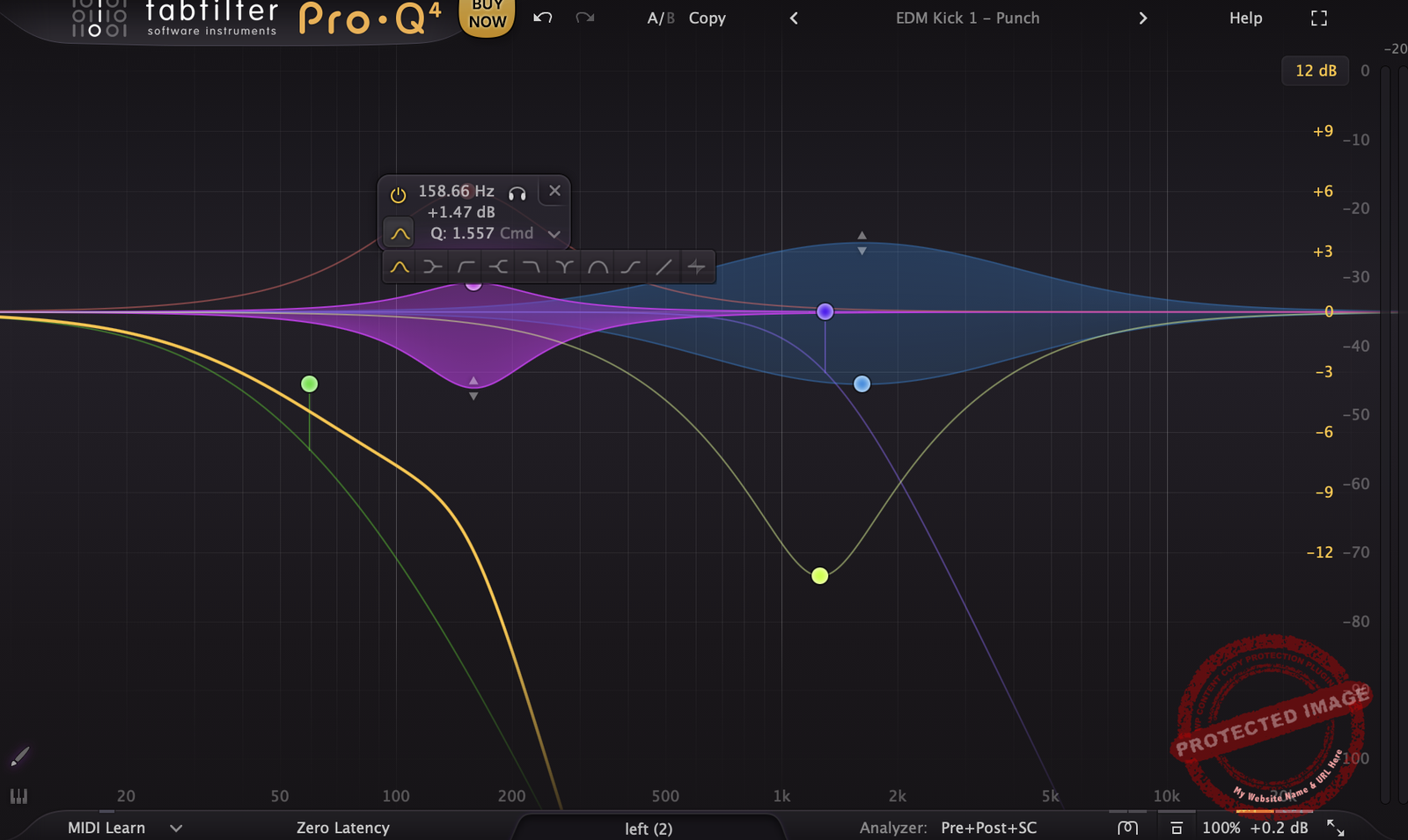Toggle the band power button
Image resolution: width=1408 pixels, height=840 pixels.
[398, 194]
